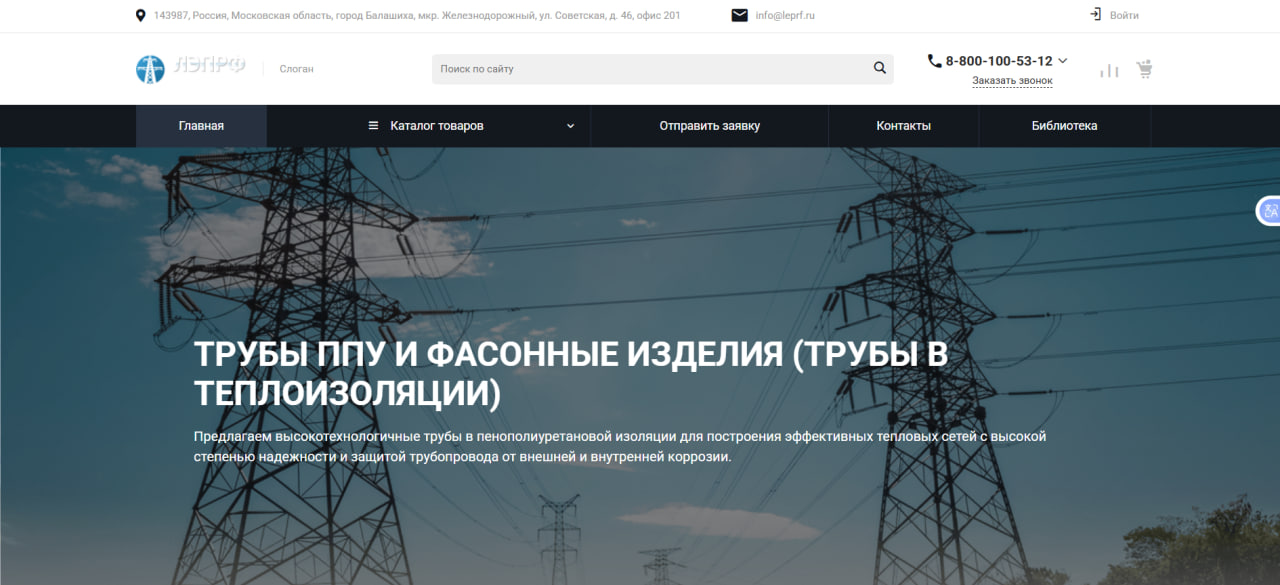Click the ЛЭПРФ power tower logo
The width and height of the screenshot is (1280, 585).
pyautogui.click(x=150, y=69)
